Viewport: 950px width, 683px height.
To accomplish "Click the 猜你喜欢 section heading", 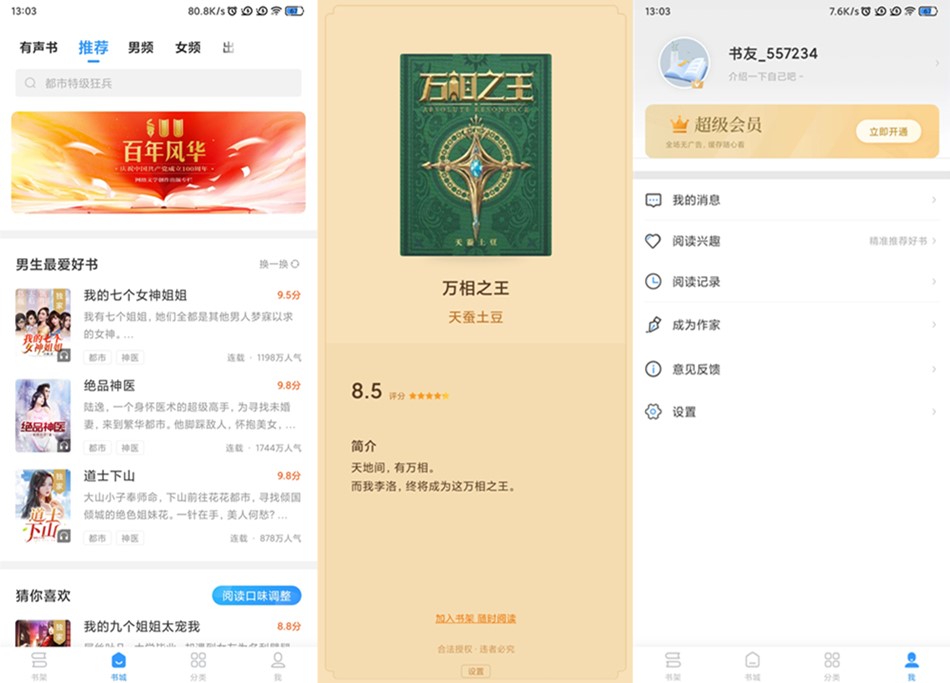I will pos(43,596).
